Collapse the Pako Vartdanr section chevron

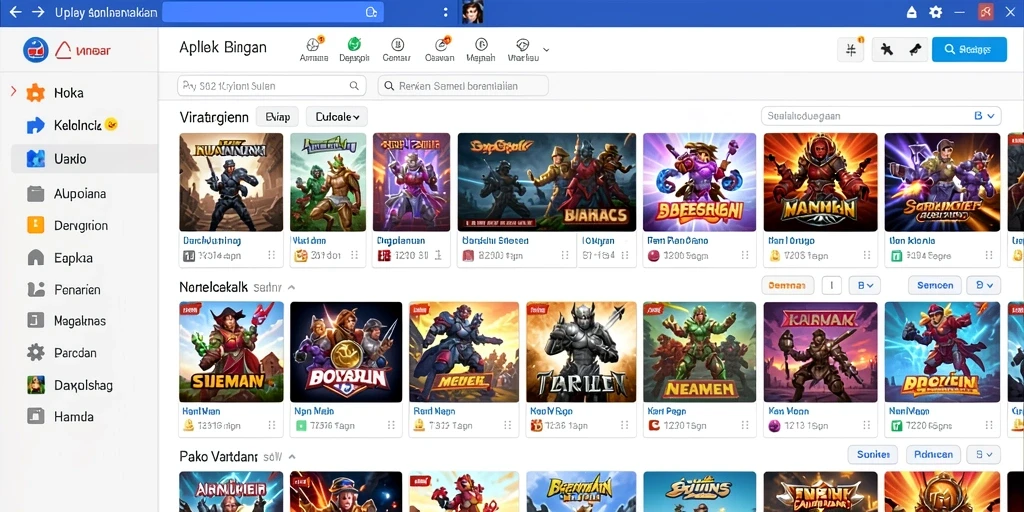292,457
